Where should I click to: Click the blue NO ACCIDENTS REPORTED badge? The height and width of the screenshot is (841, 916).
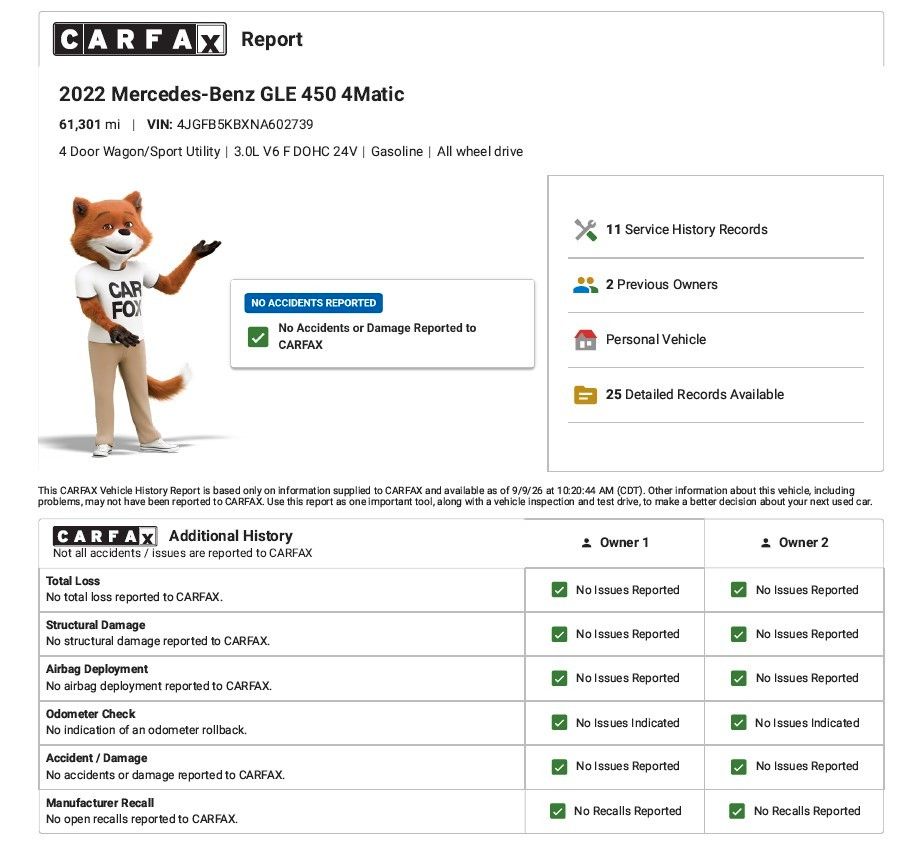314,303
